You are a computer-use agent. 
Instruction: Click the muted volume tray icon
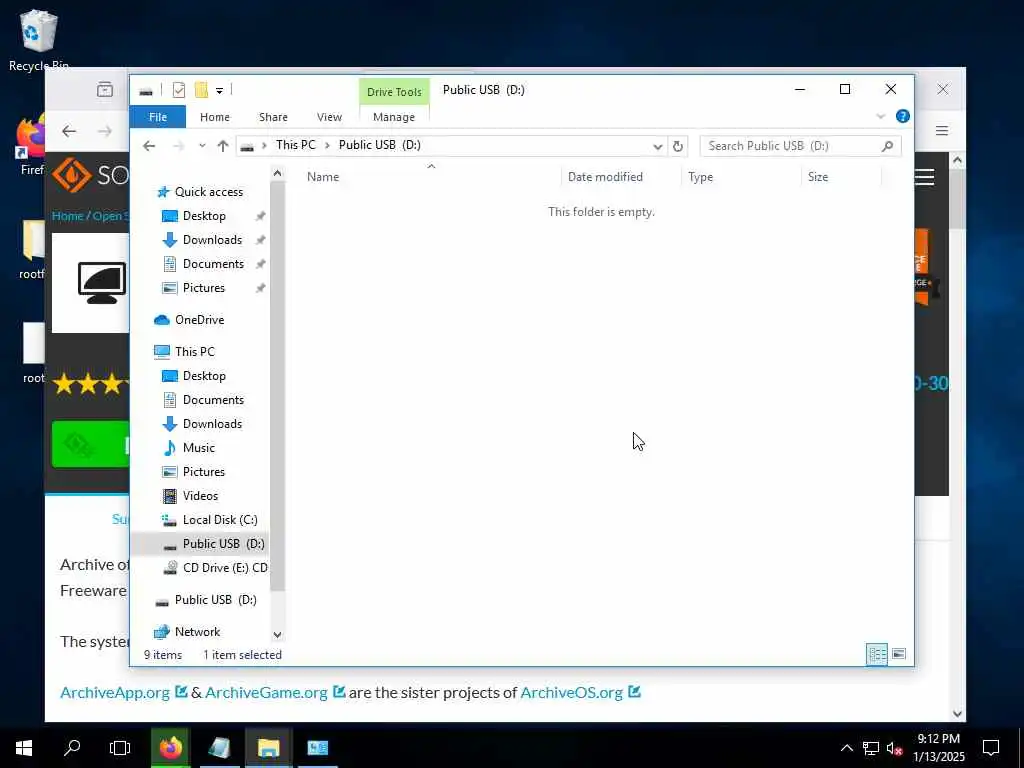coord(894,749)
